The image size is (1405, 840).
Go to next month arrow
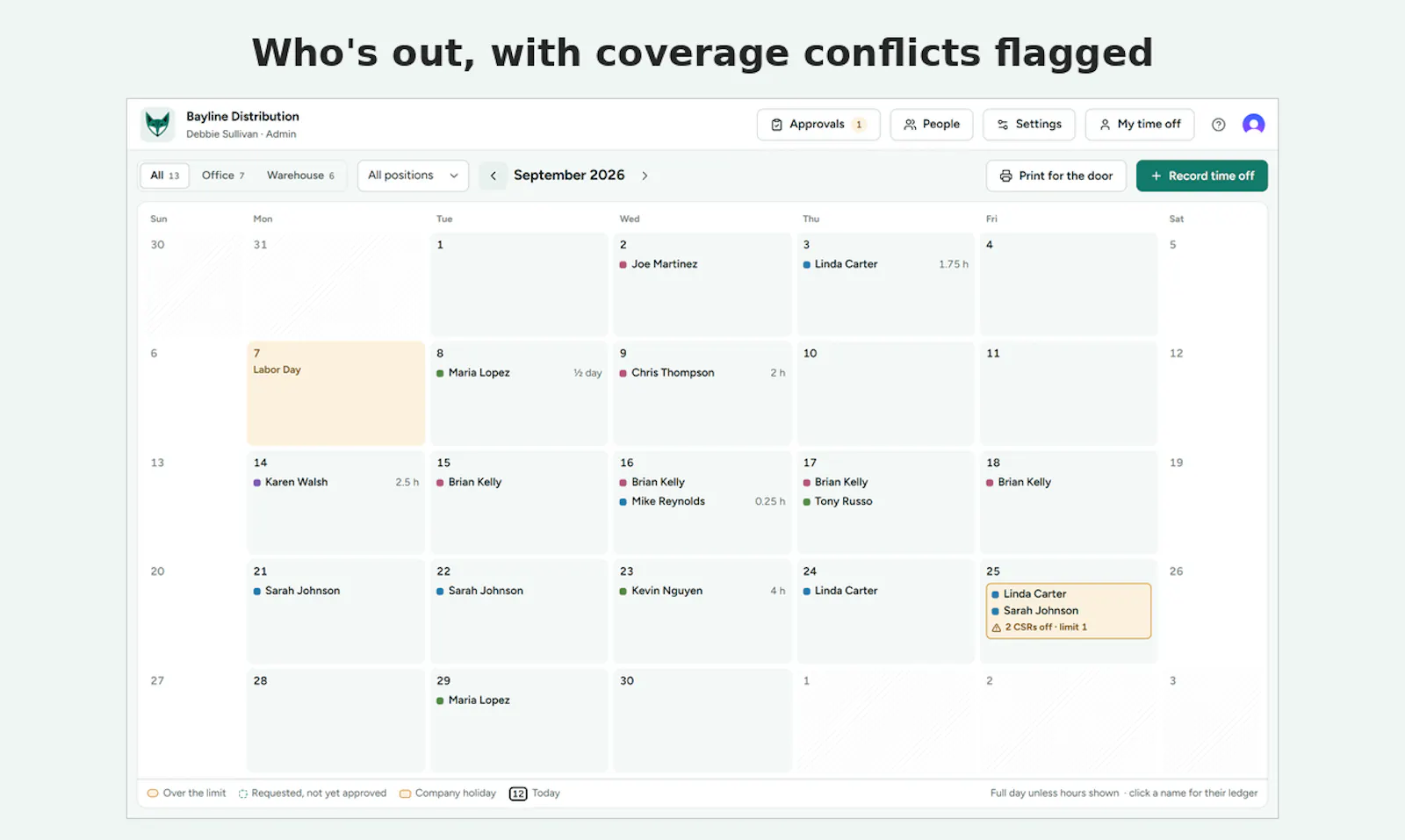[645, 176]
